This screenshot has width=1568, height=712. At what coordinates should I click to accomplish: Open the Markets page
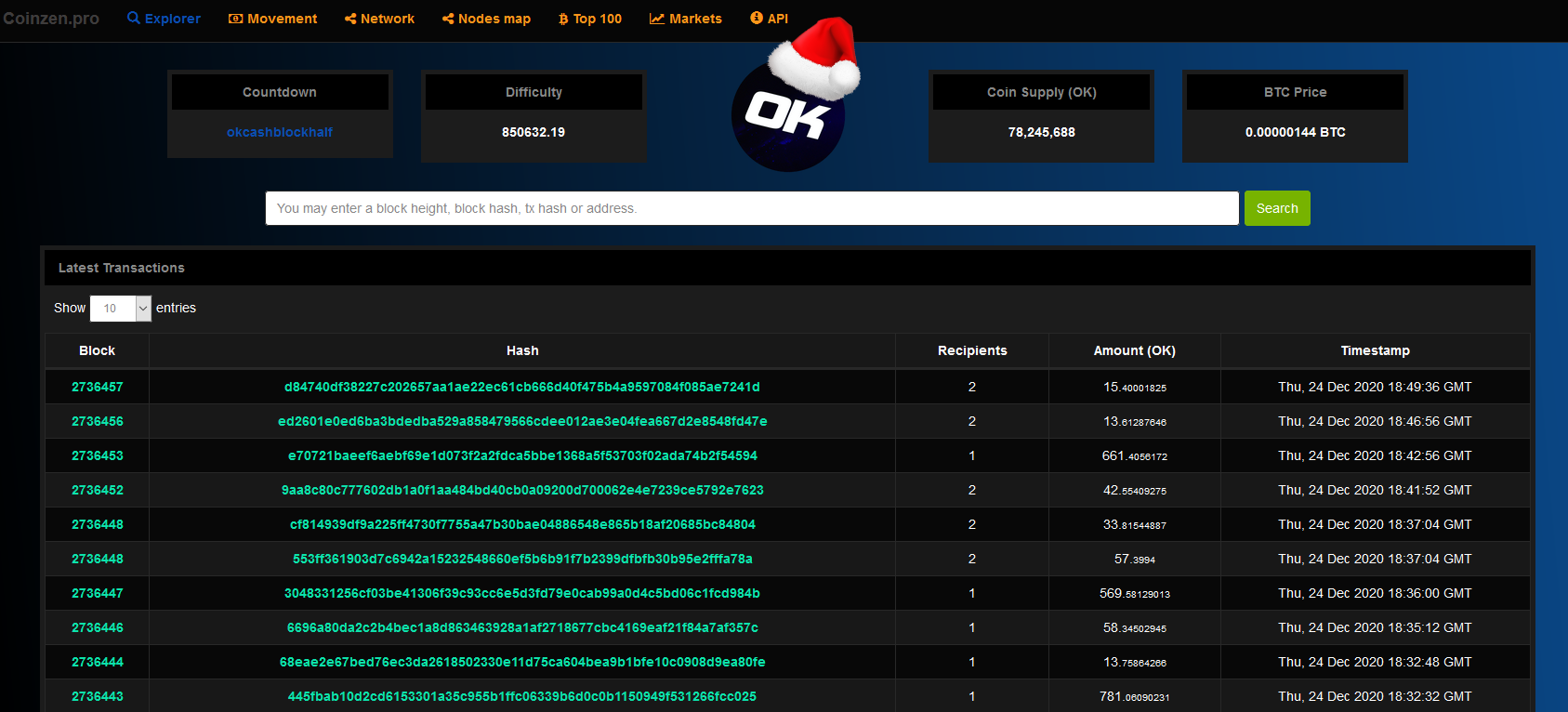click(685, 19)
